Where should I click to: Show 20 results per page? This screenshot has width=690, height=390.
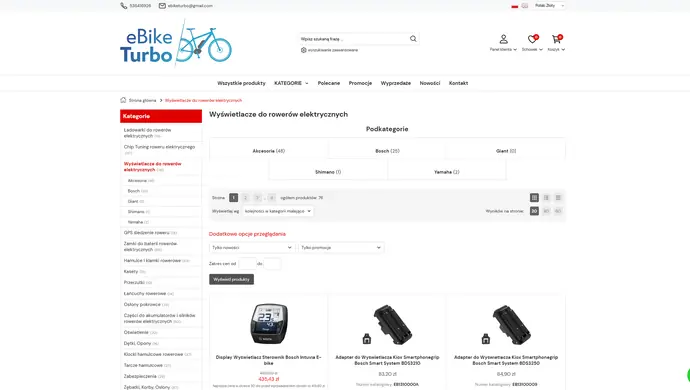coord(534,211)
